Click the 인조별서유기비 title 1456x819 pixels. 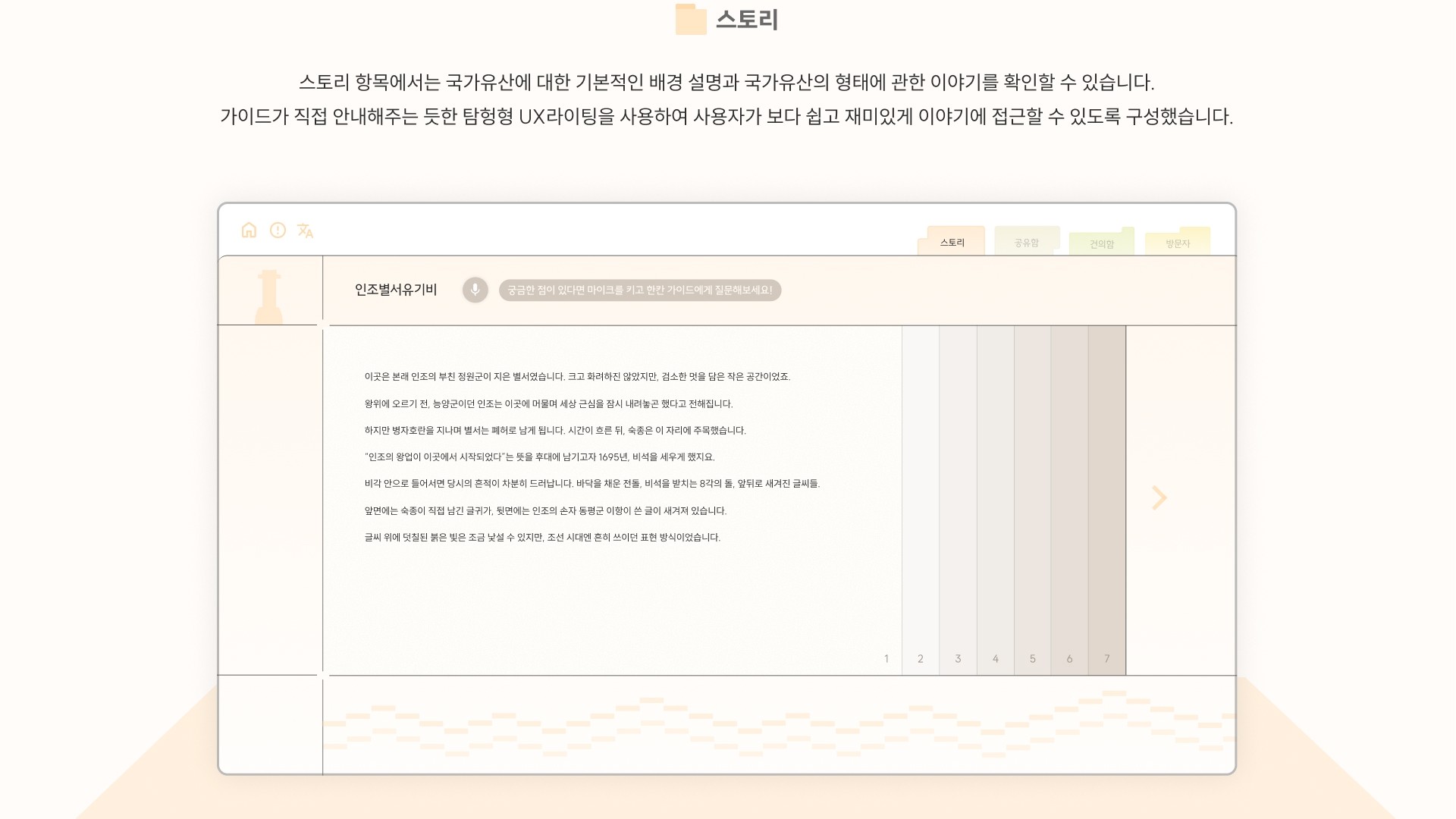396,290
